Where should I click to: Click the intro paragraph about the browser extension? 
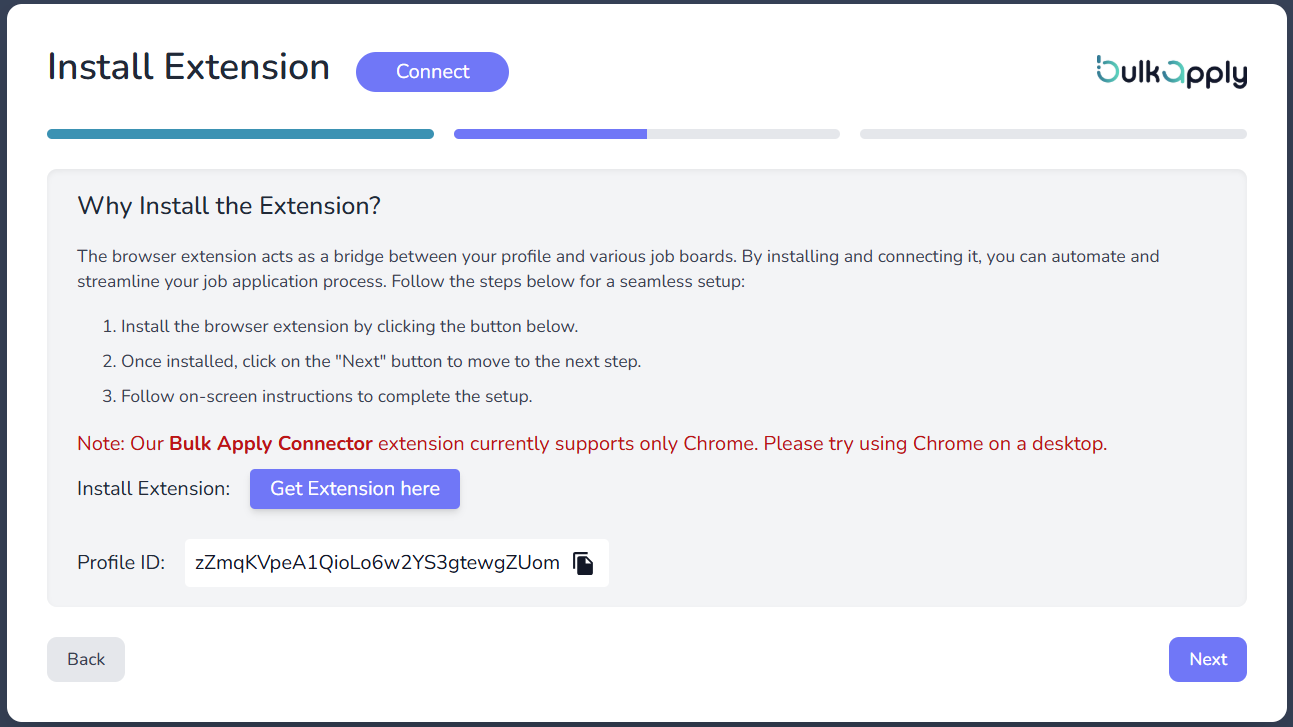(617, 269)
